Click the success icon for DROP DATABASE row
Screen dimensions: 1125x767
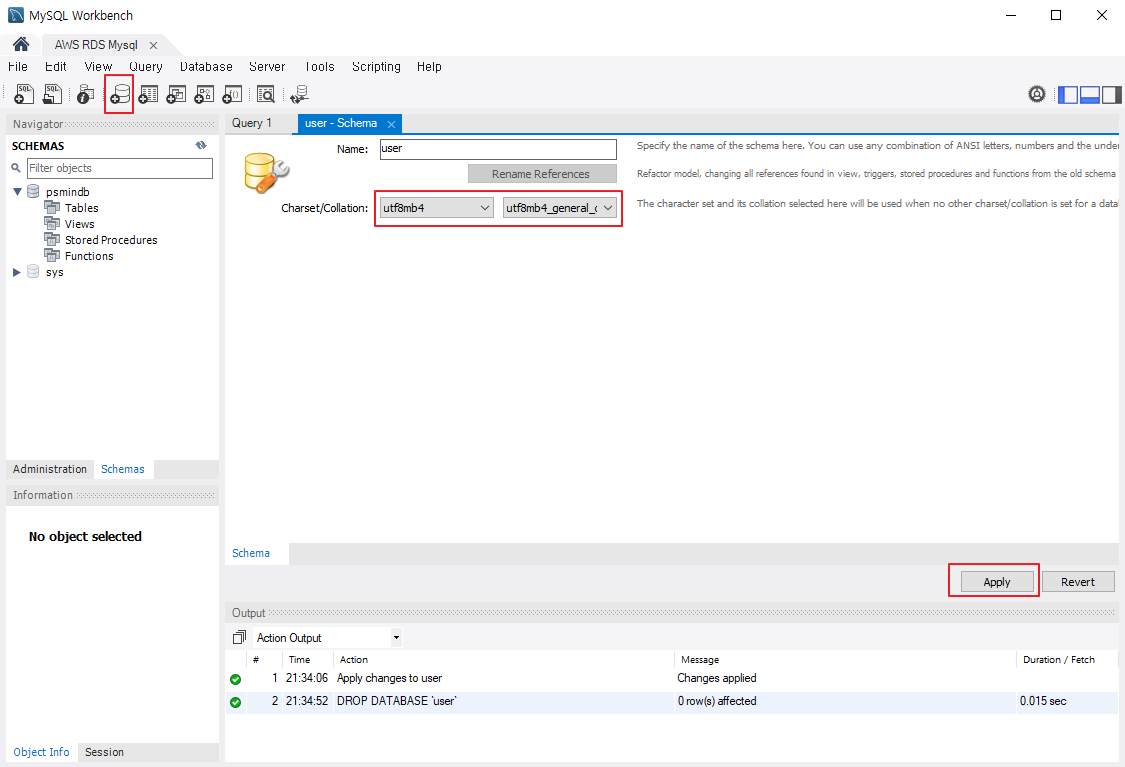pyautogui.click(x=235, y=702)
